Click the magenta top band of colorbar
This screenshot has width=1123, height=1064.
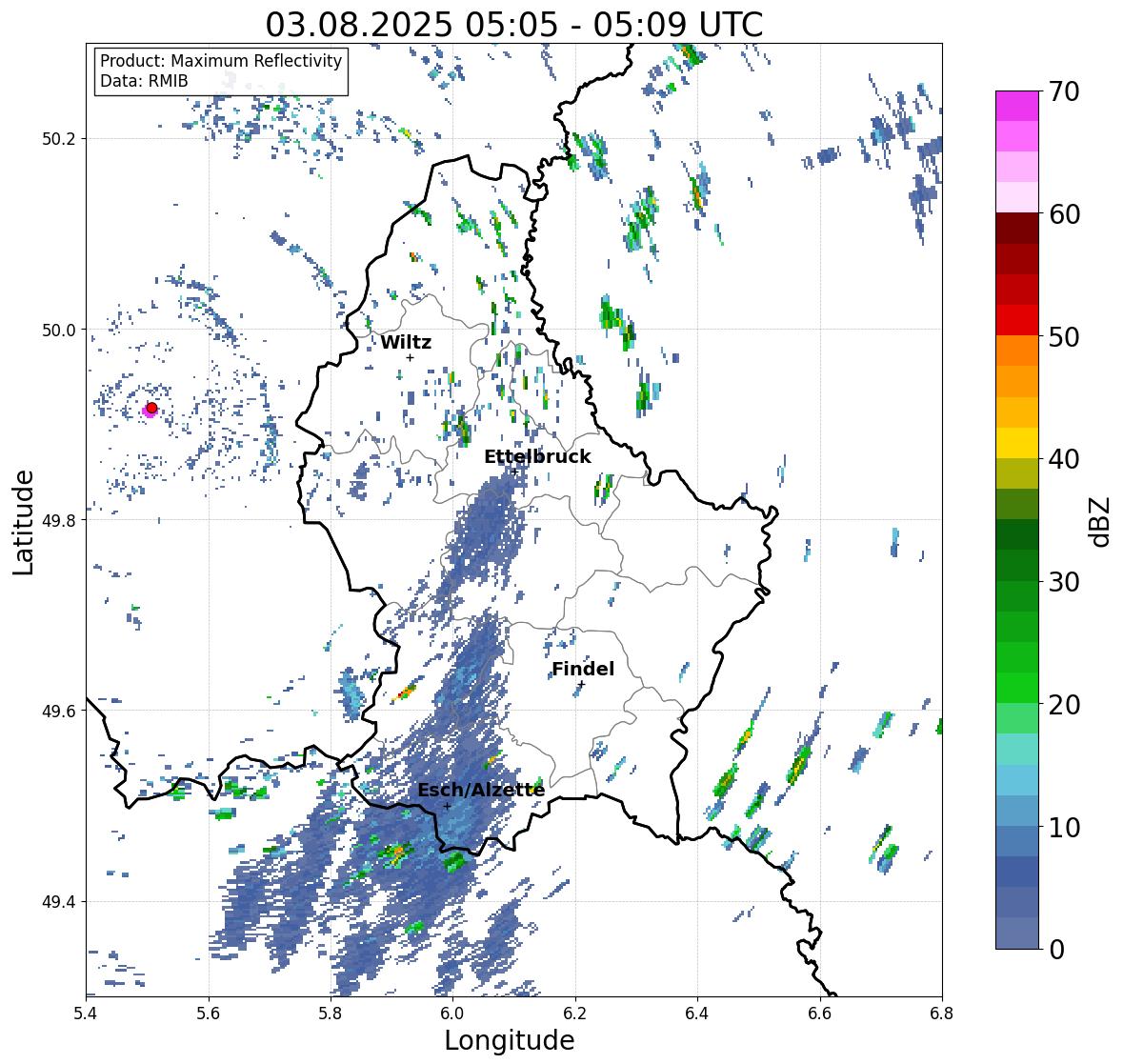click(1017, 107)
